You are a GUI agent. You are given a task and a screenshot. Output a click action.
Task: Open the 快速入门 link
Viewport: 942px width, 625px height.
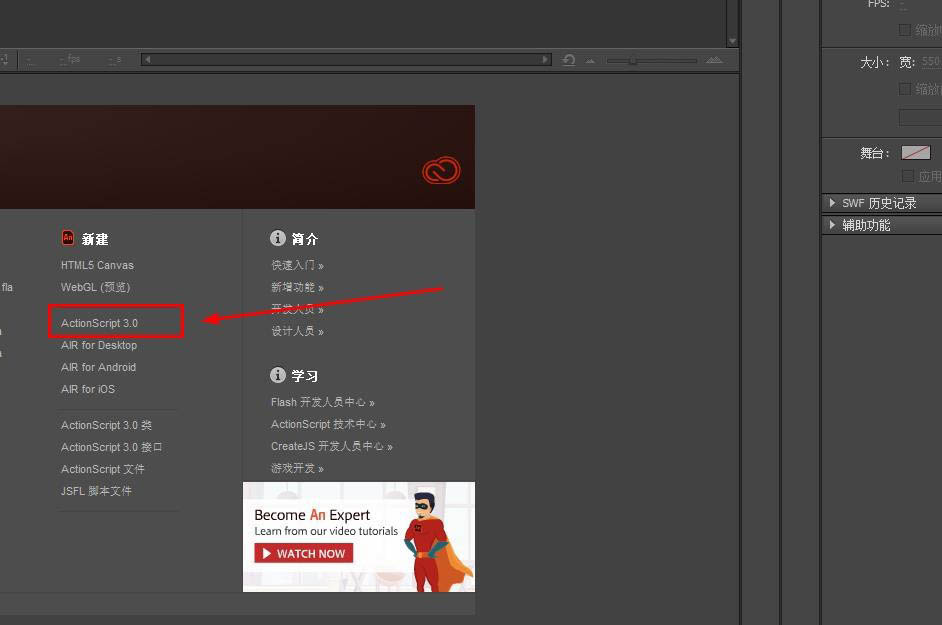tap(297, 265)
